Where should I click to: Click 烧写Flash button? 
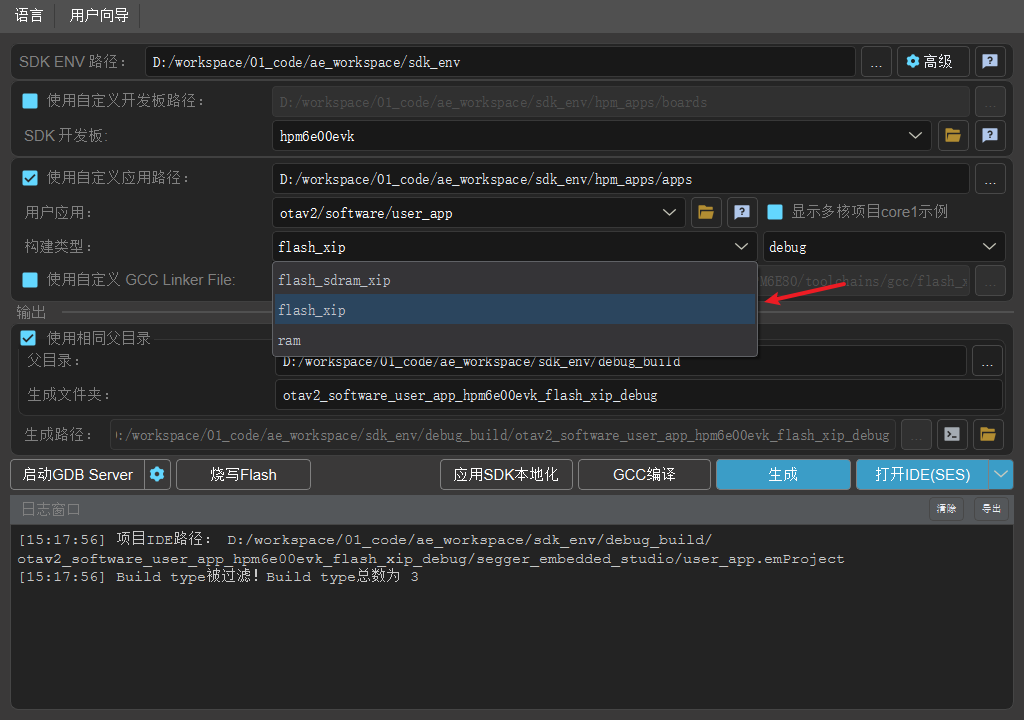click(x=243, y=474)
